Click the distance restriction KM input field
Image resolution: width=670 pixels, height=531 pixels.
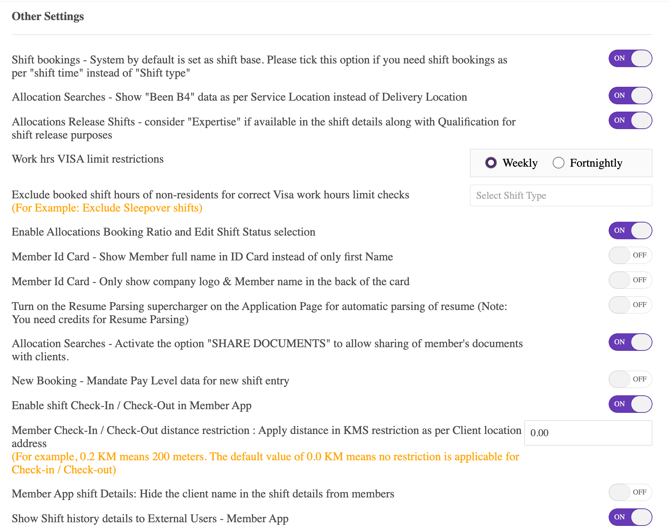pos(588,433)
